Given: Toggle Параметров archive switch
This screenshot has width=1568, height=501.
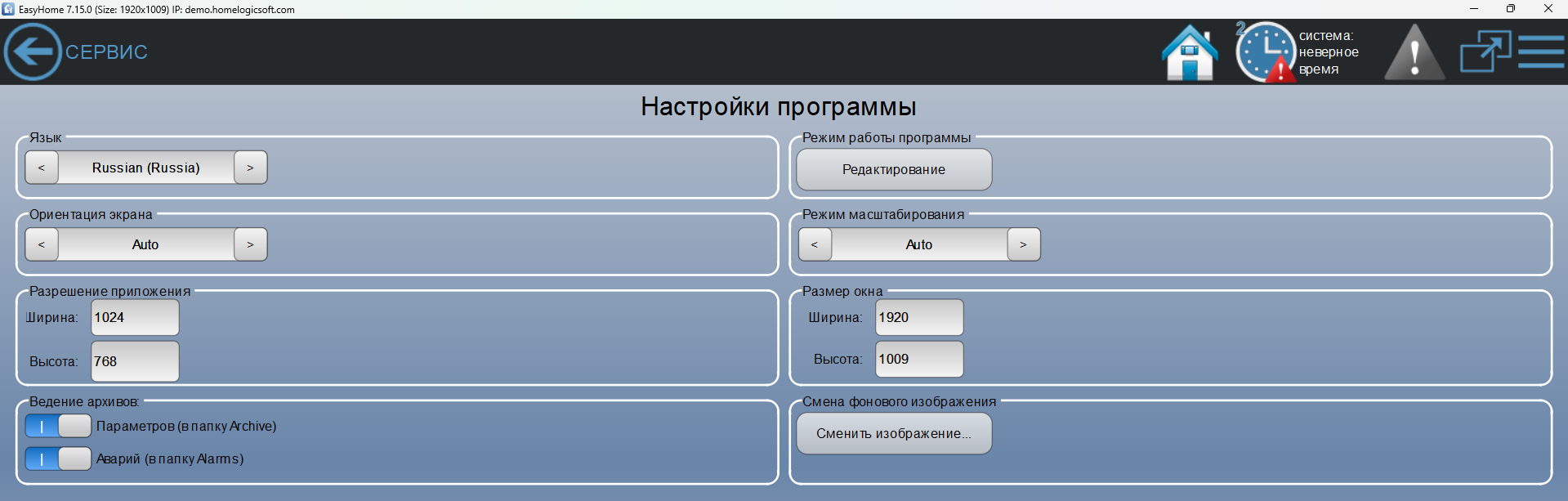Looking at the screenshot, I should (x=58, y=426).
